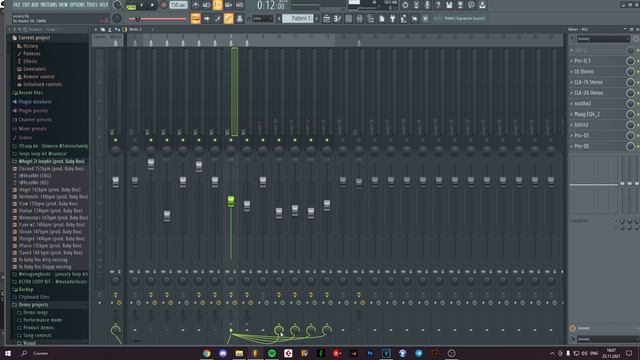The height and width of the screenshot is (360, 640).
Task: Enable the auto scrolling arrow icon
Action: 207,18
